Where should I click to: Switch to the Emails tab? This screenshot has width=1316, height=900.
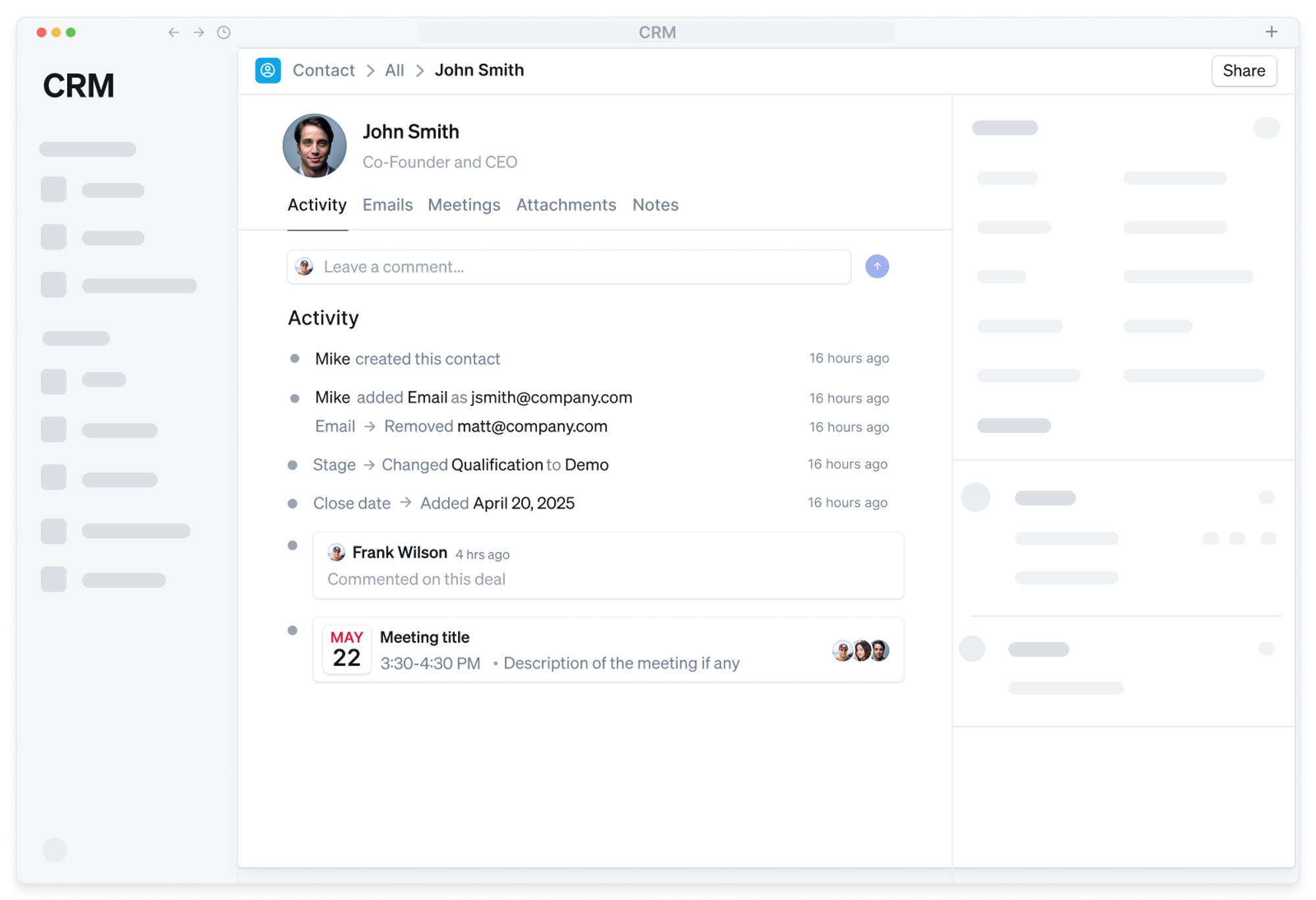pyautogui.click(x=388, y=205)
